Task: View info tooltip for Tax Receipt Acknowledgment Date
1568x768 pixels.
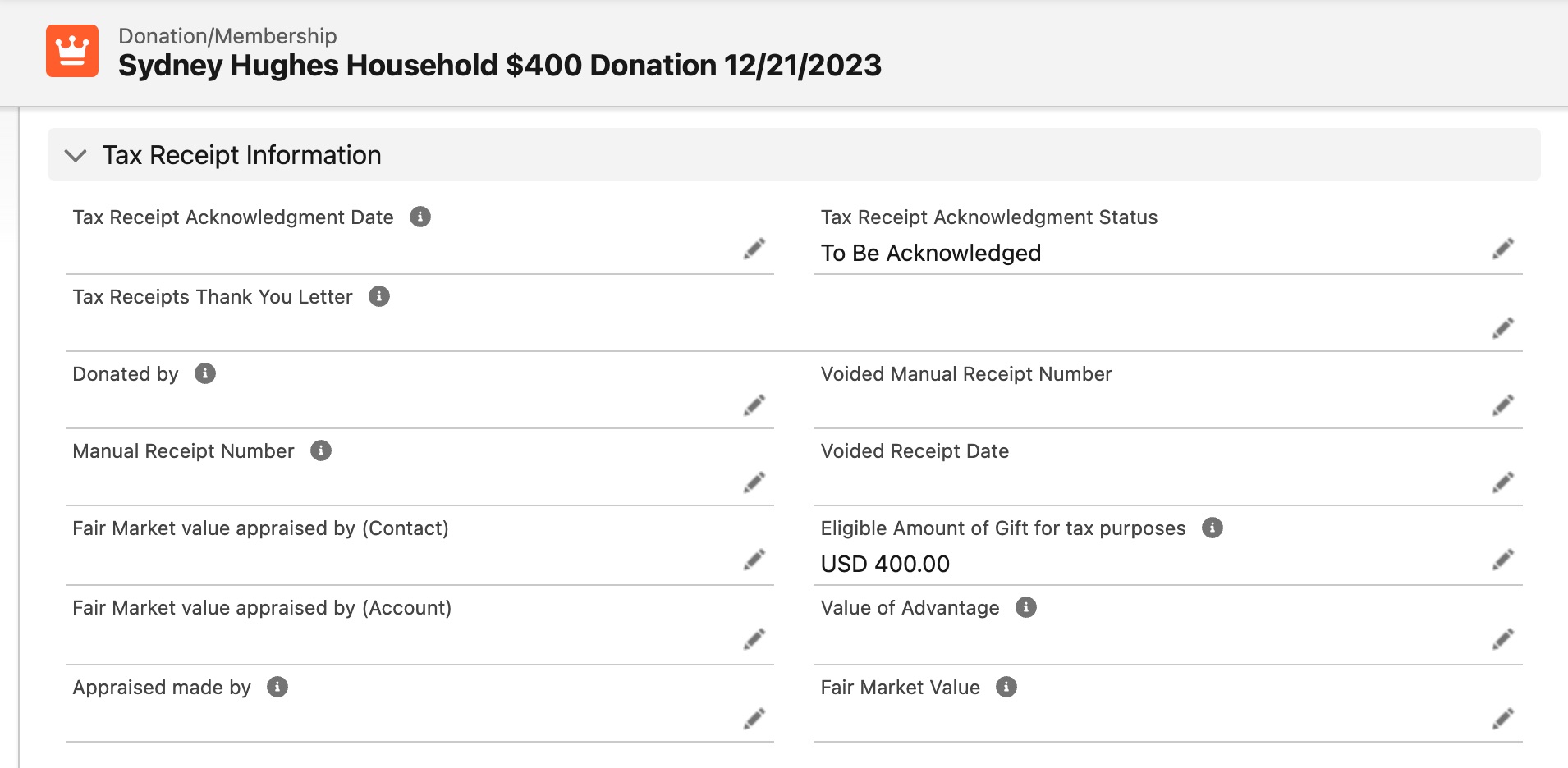Action: (421, 217)
